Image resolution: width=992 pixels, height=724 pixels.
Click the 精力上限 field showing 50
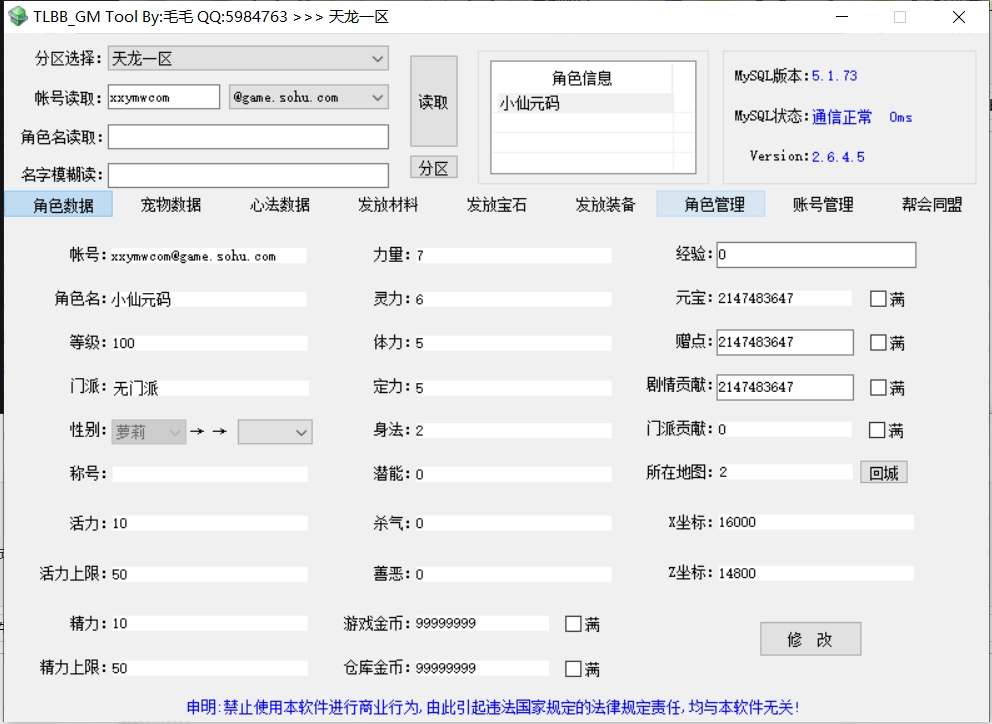pyautogui.click(x=209, y=668)
